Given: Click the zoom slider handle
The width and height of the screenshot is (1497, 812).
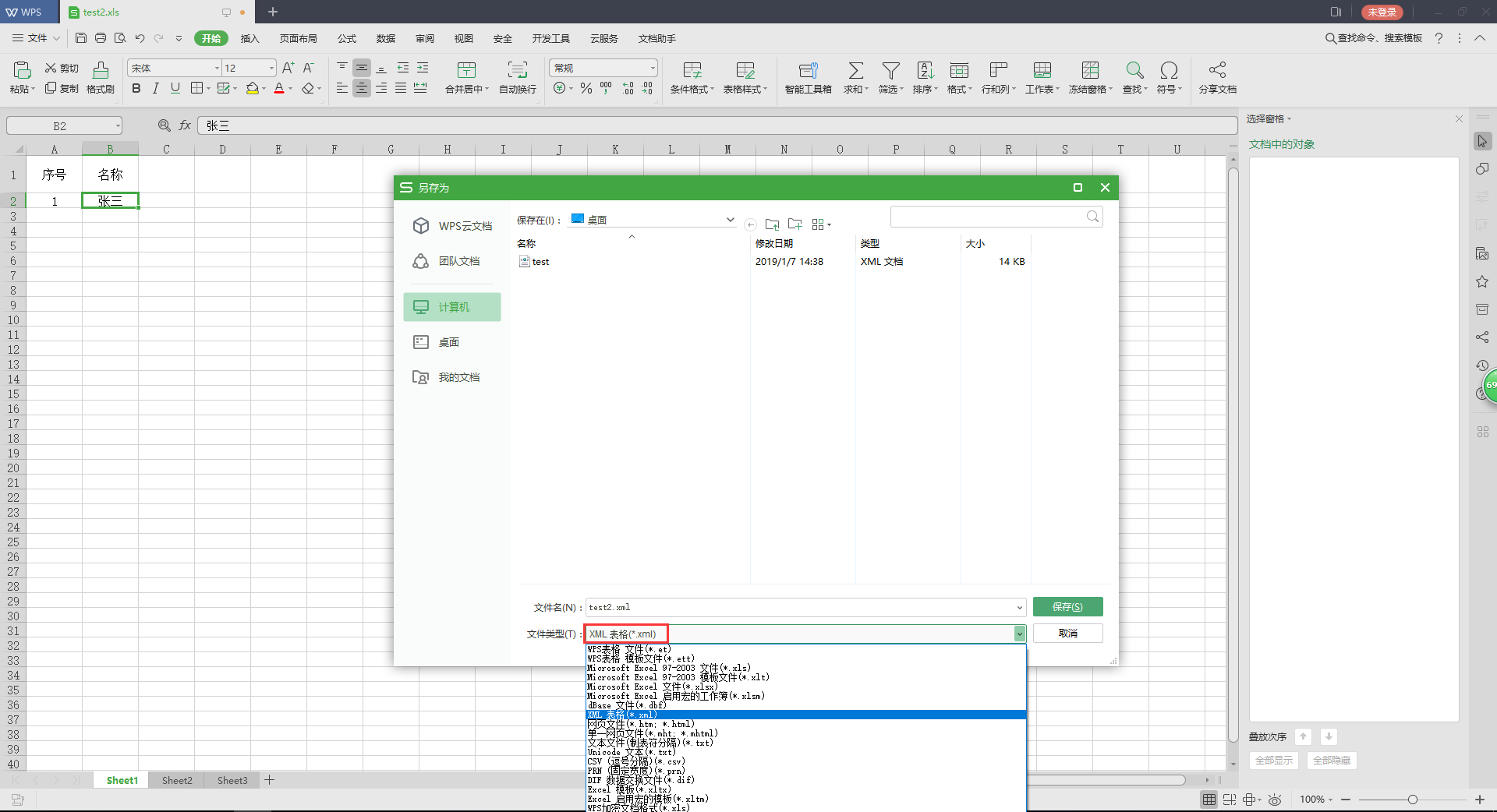Looking at the screenshot, I should [x=1412, y=800].
